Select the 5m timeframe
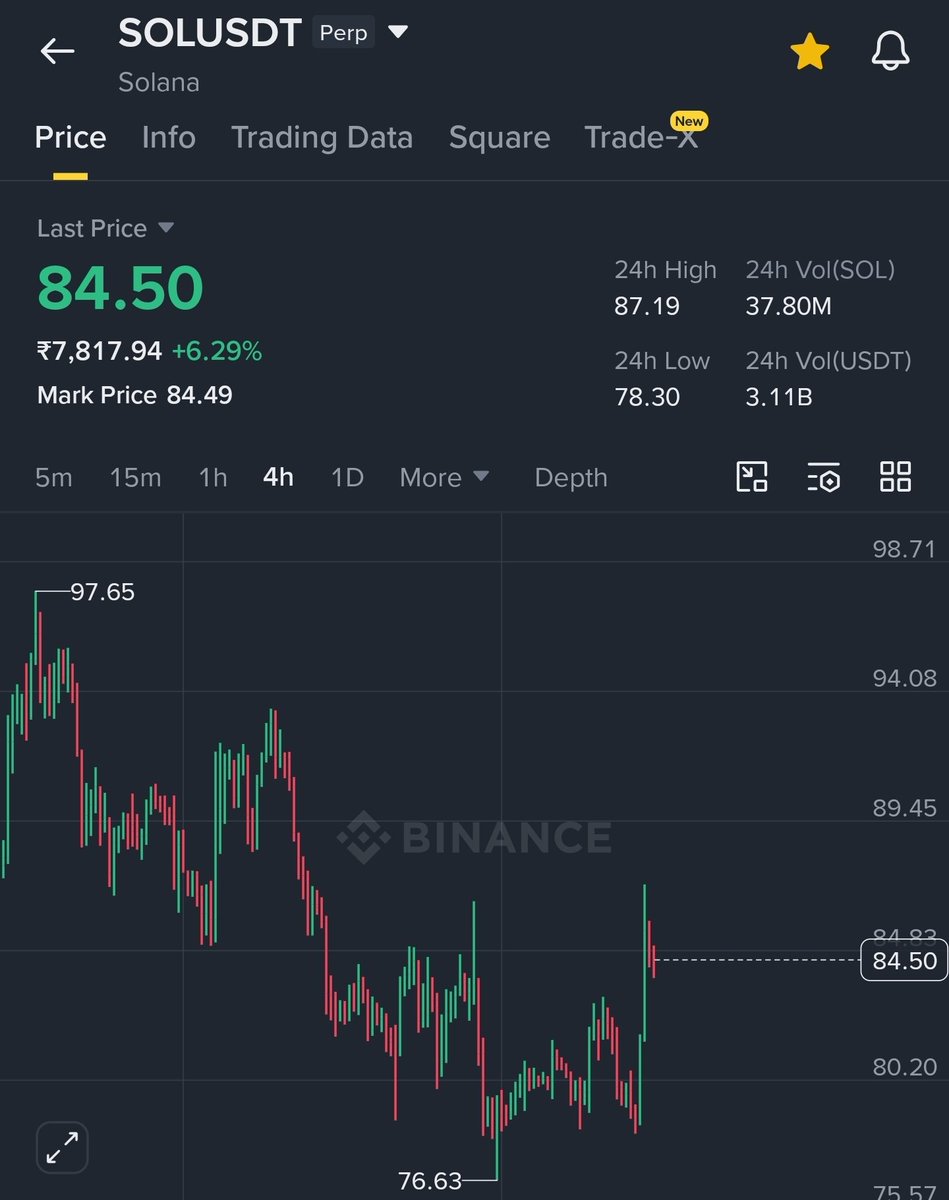 coord(54,477)
